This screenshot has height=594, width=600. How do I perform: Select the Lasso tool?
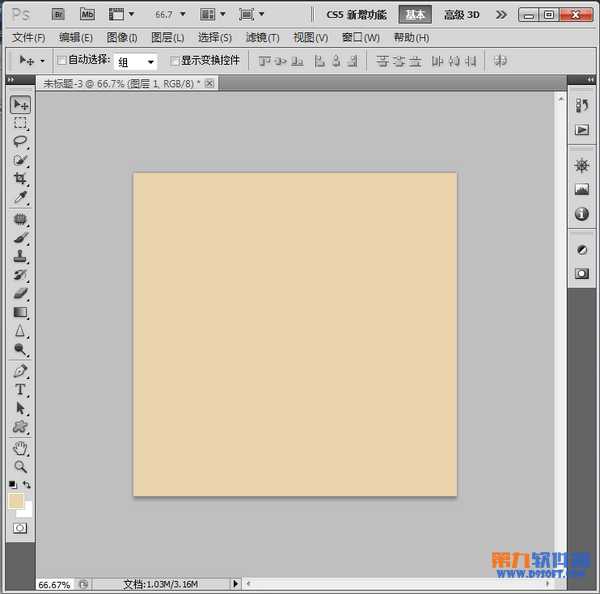point(20,142)
